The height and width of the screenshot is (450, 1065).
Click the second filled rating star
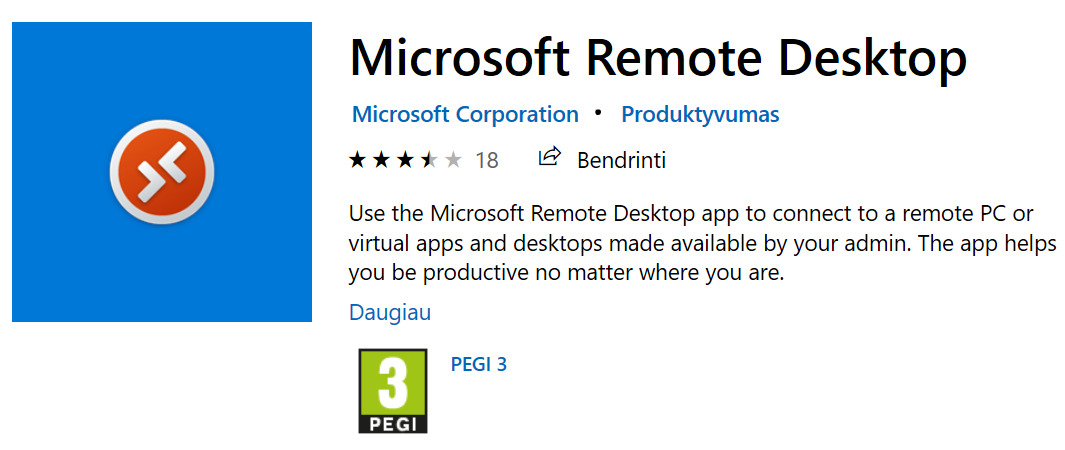(x=382, y=161)
